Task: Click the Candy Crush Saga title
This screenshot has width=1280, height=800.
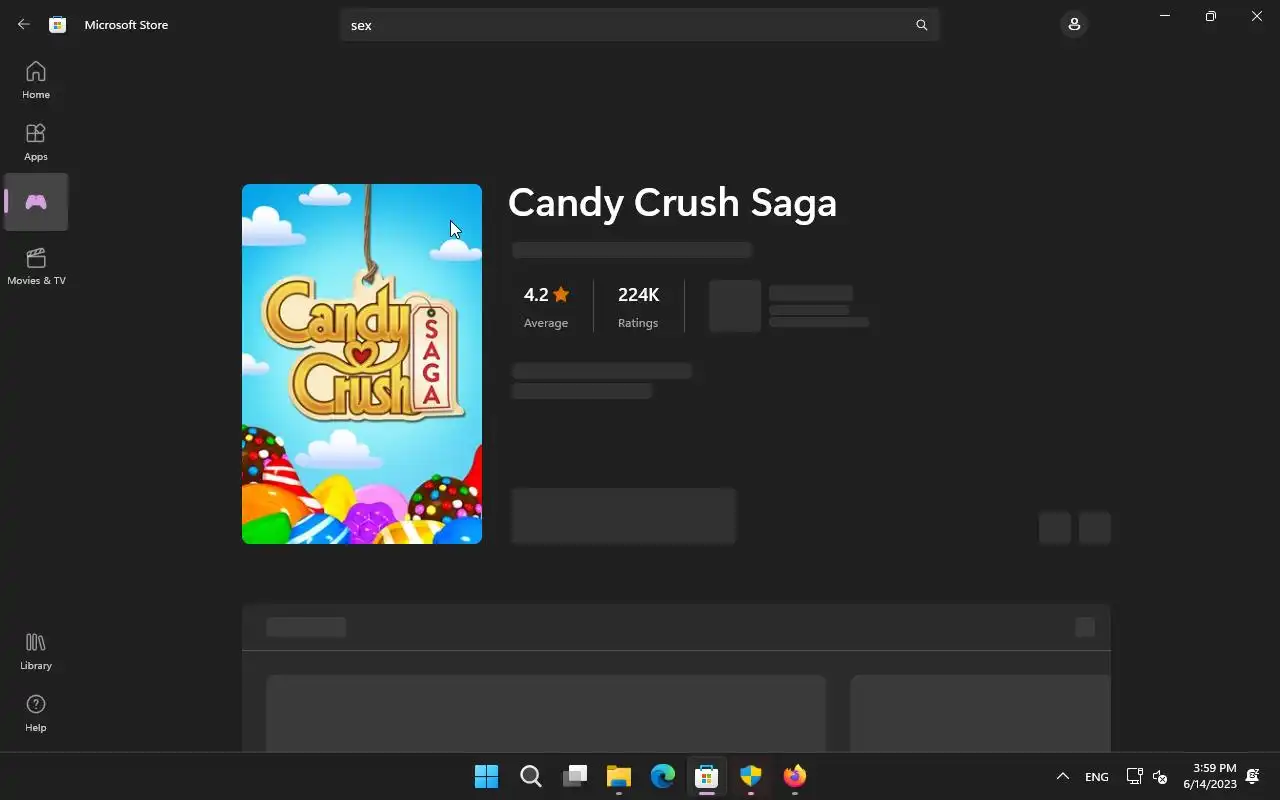Action: click(x=672, y=203)
